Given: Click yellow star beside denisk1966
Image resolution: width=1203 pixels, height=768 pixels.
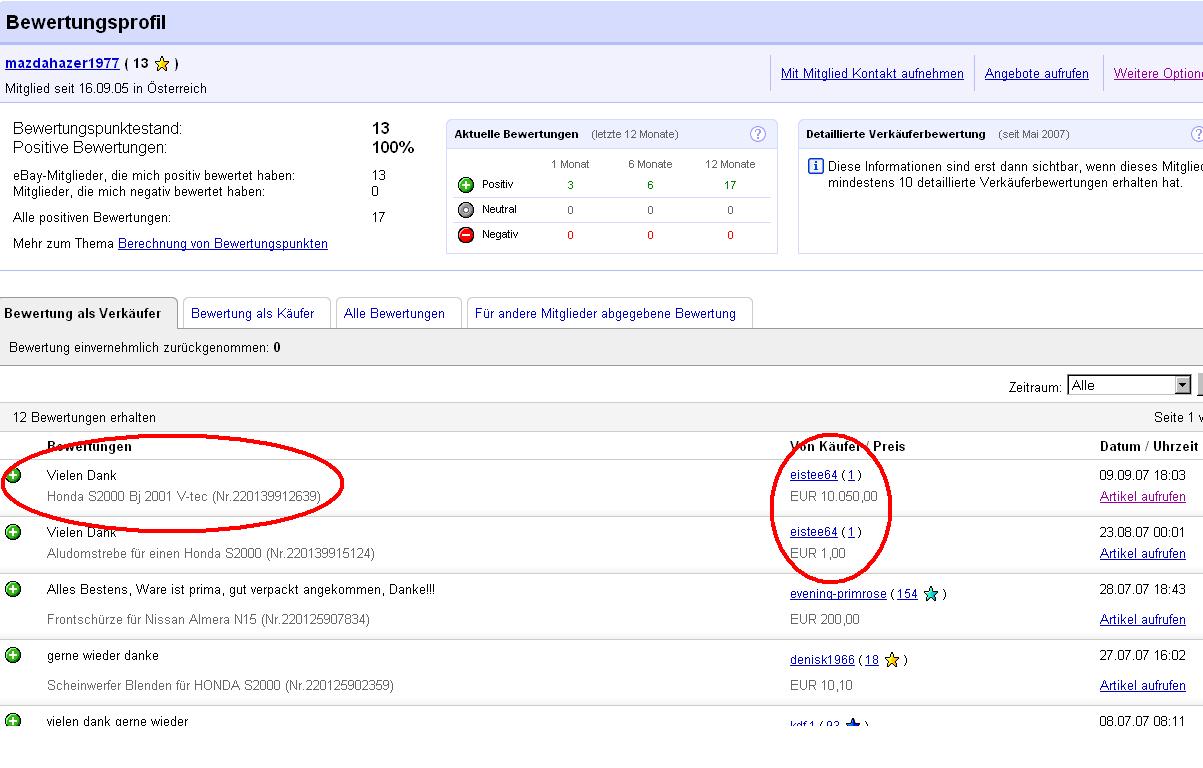Looking at the screenshot, I should [x=892, y=660].
